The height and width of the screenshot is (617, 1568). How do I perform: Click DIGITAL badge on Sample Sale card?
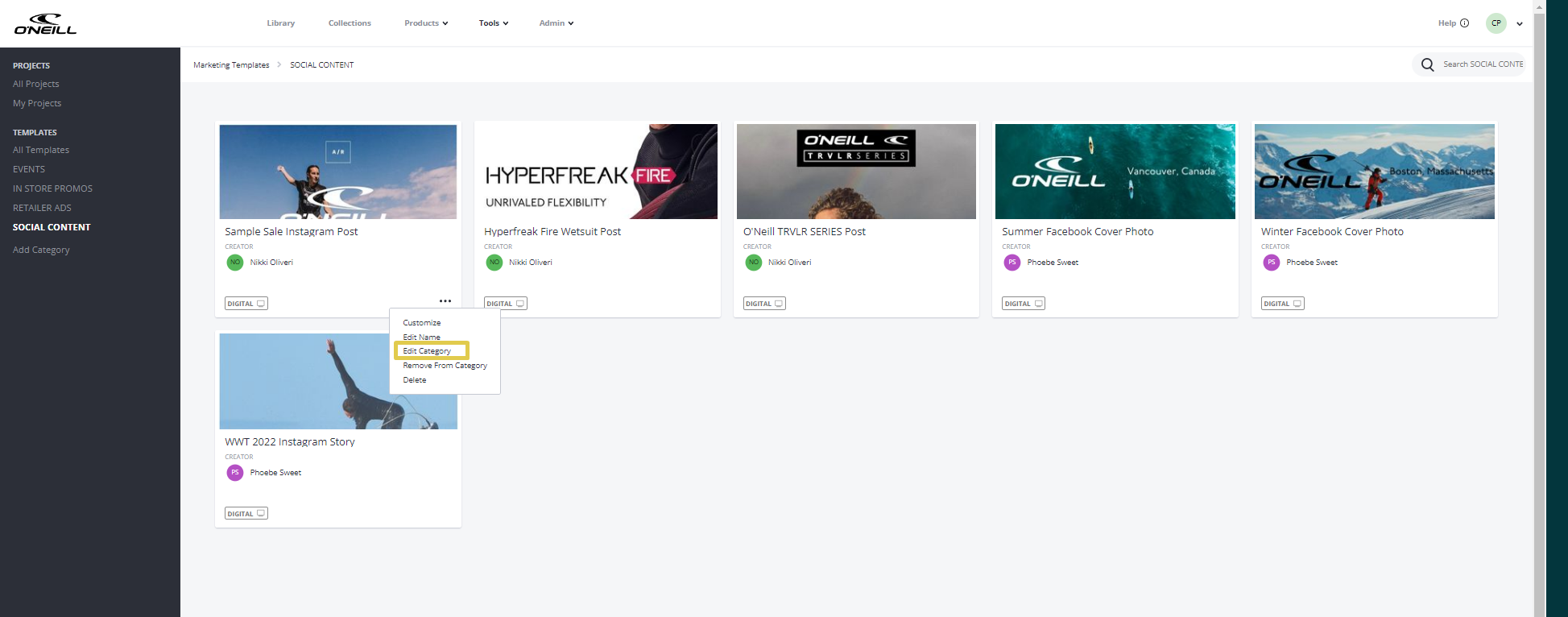click(246, 304)
